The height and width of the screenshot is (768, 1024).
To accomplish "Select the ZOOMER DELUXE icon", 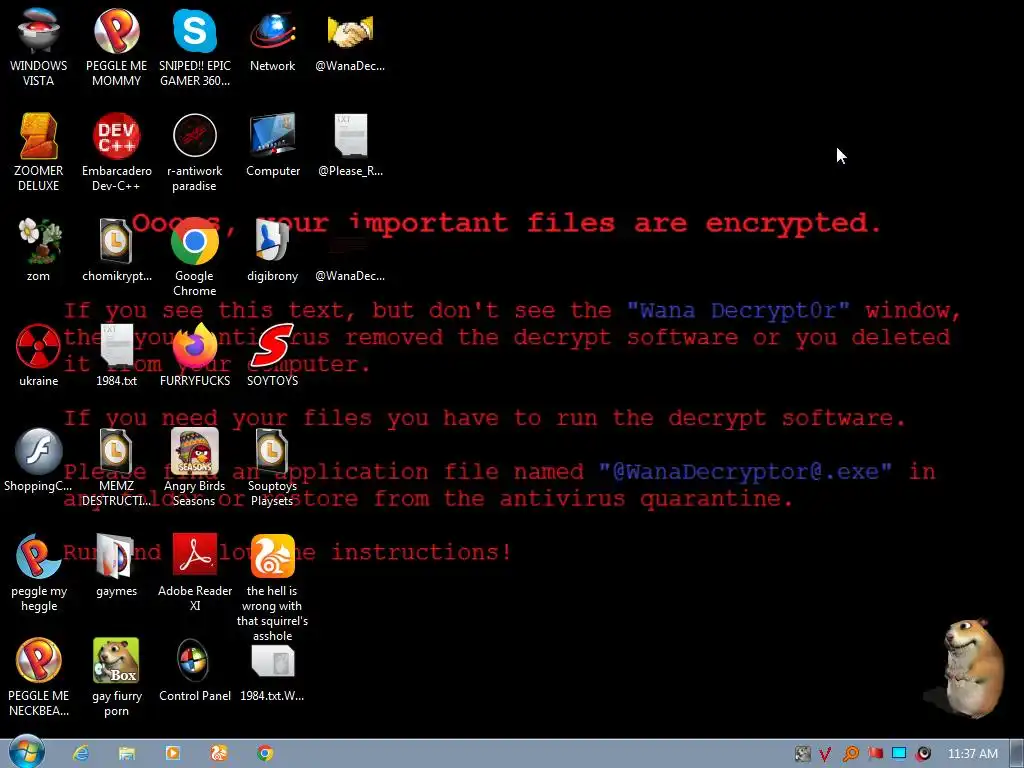I will (x=39, y=152).
